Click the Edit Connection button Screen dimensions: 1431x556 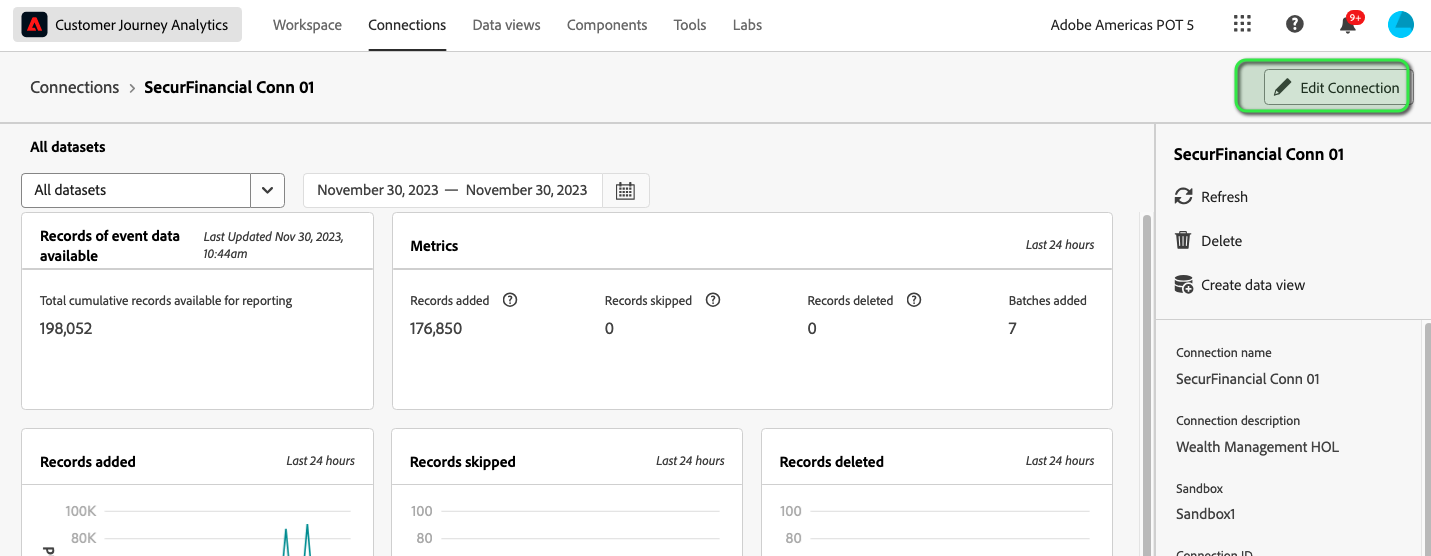point(1337,88)
